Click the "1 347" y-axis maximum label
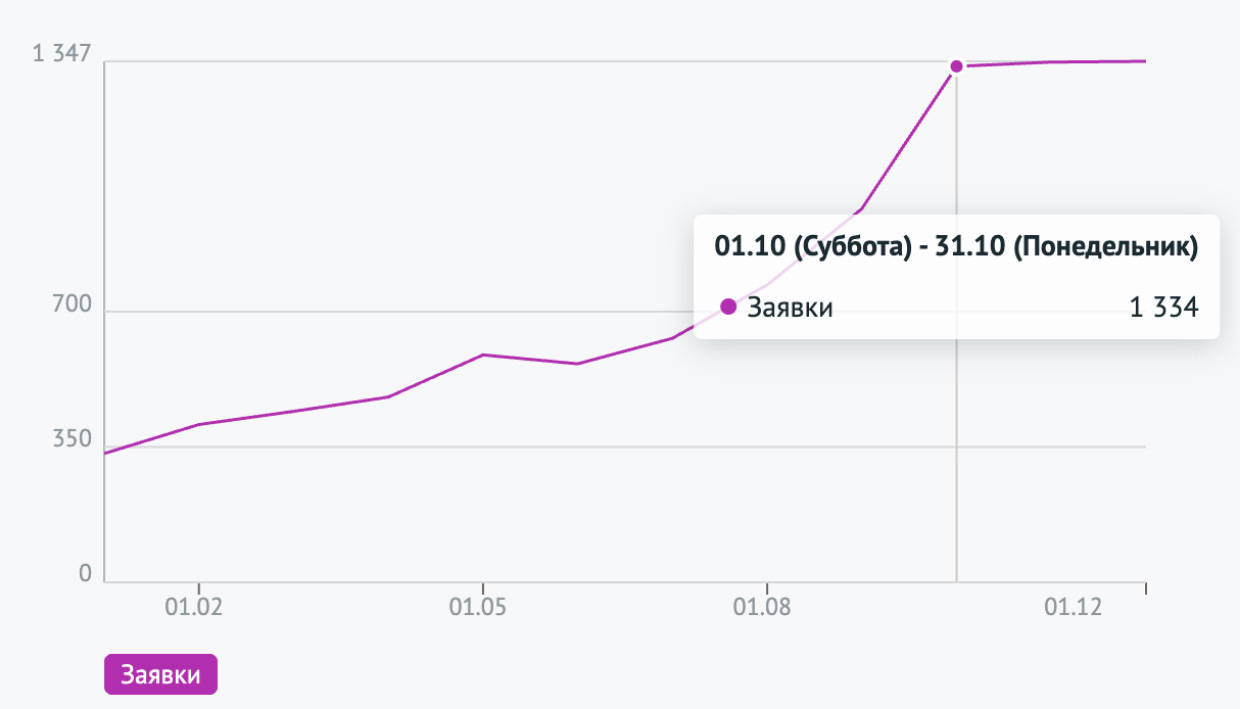The width and height of the screenshot is (1240, 709). (x=62, y=53)
